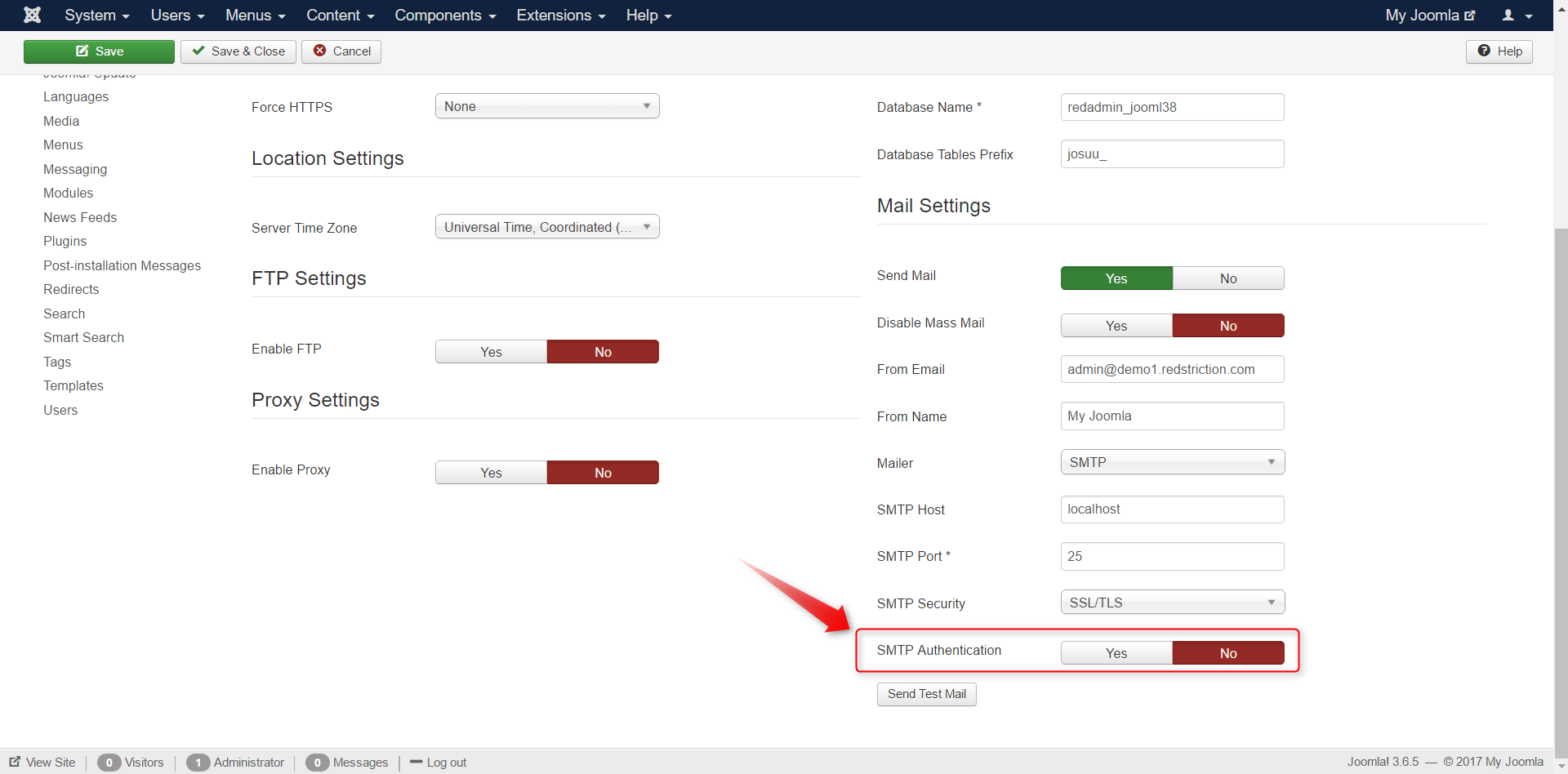Set Disable Mass Mail to Yes

1116,326
